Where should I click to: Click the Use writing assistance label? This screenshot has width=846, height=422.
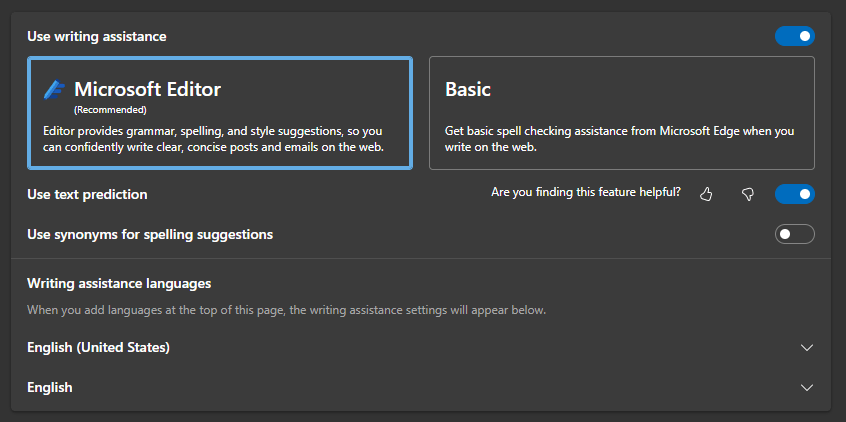point(97,37)
